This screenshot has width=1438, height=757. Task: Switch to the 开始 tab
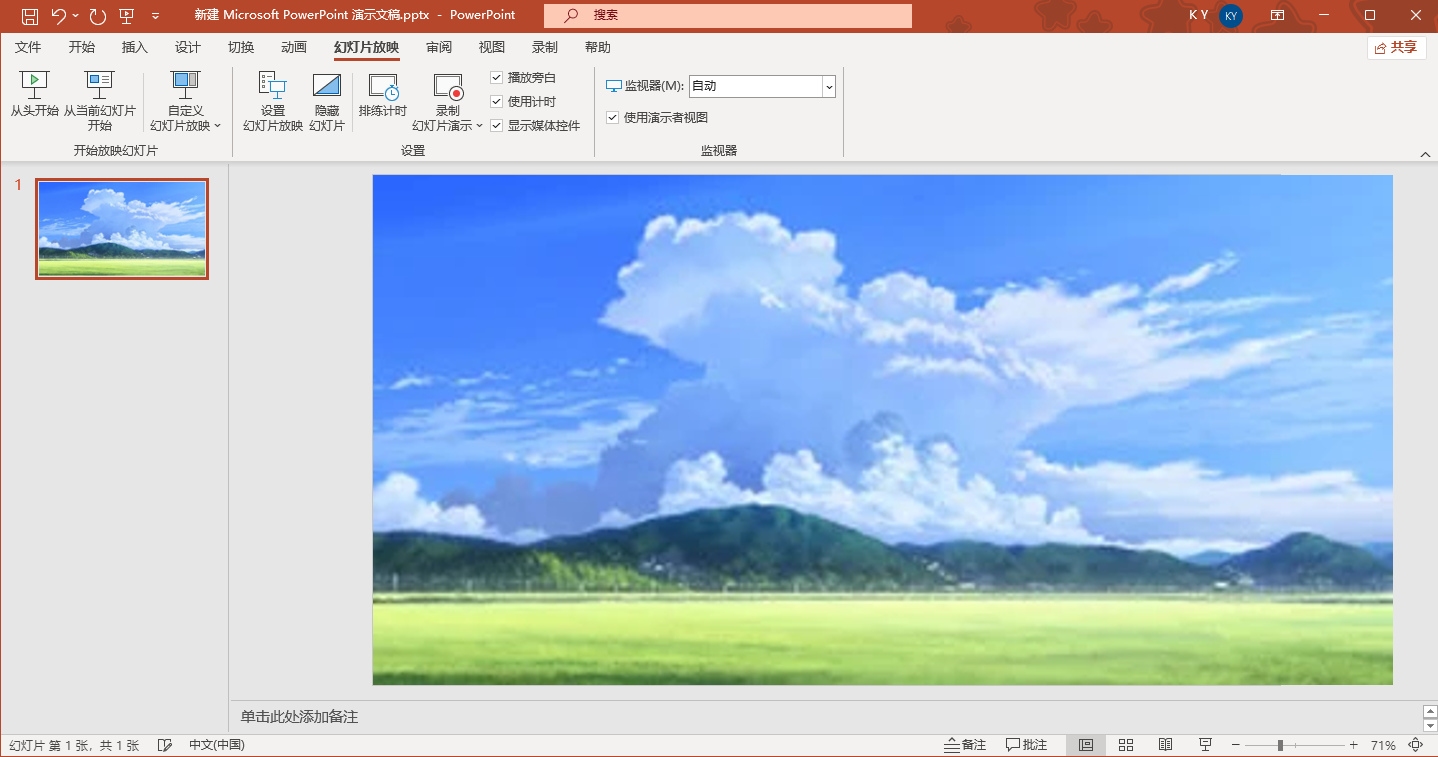[82, 47]
